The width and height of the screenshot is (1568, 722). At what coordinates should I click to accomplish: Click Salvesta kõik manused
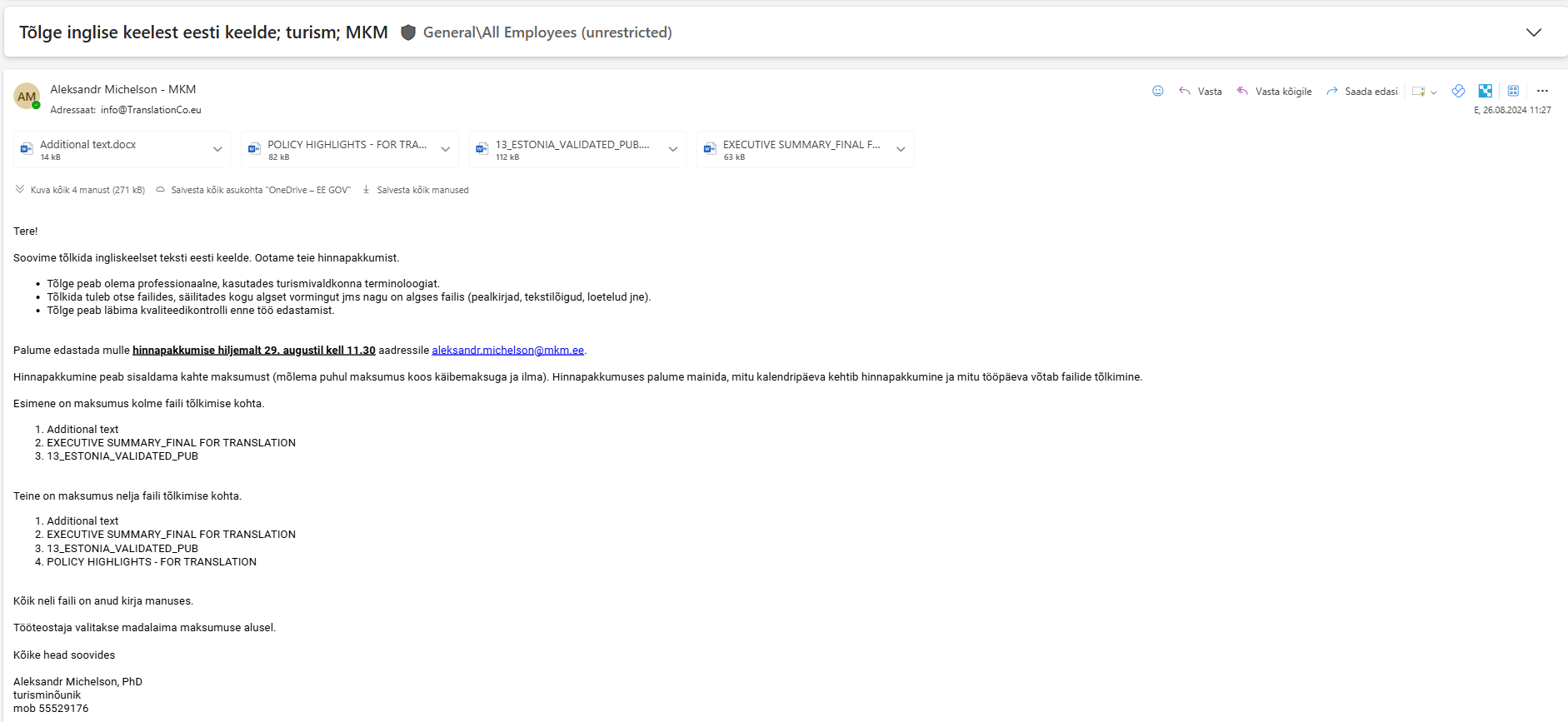point(422,190)
